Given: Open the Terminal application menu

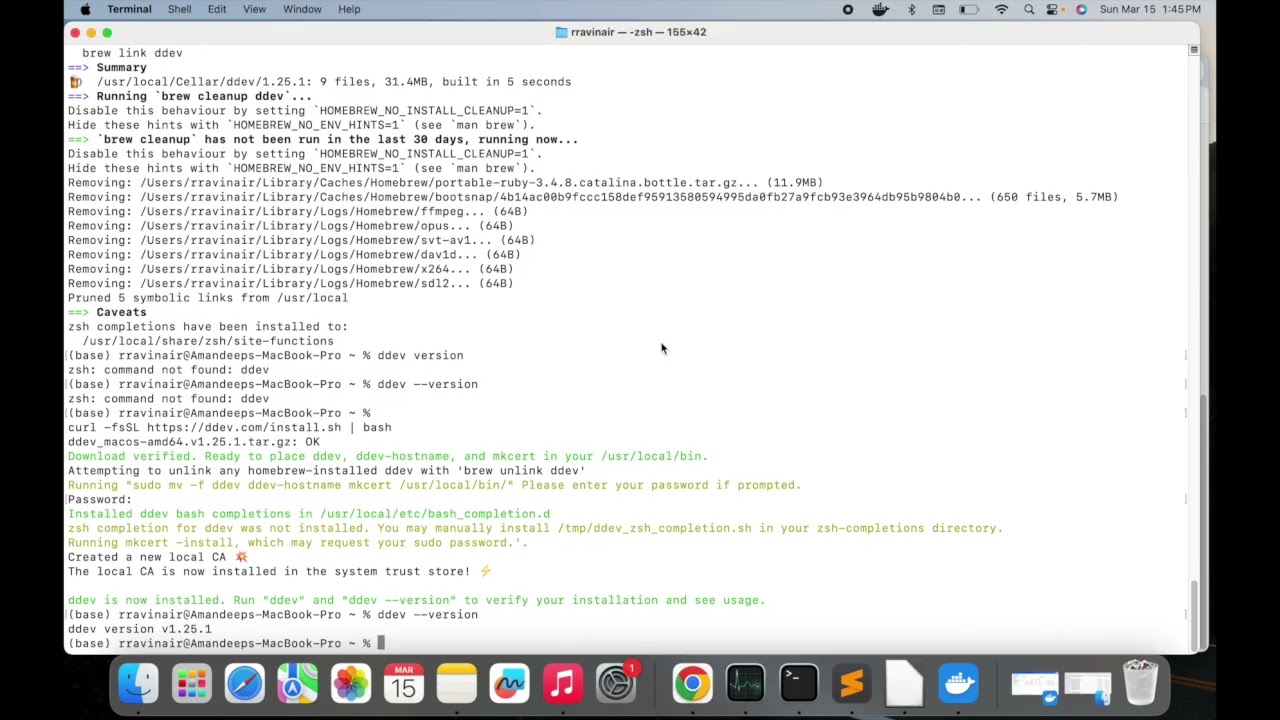Looking at the screenshot, I should coord(129,9).
